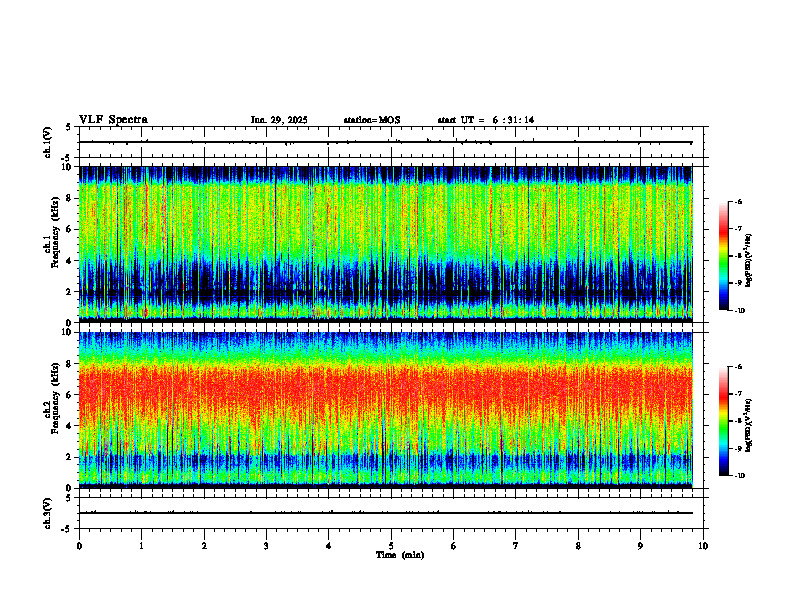
Task: Click the time axis tick label "0"
Action: (79, 546)
